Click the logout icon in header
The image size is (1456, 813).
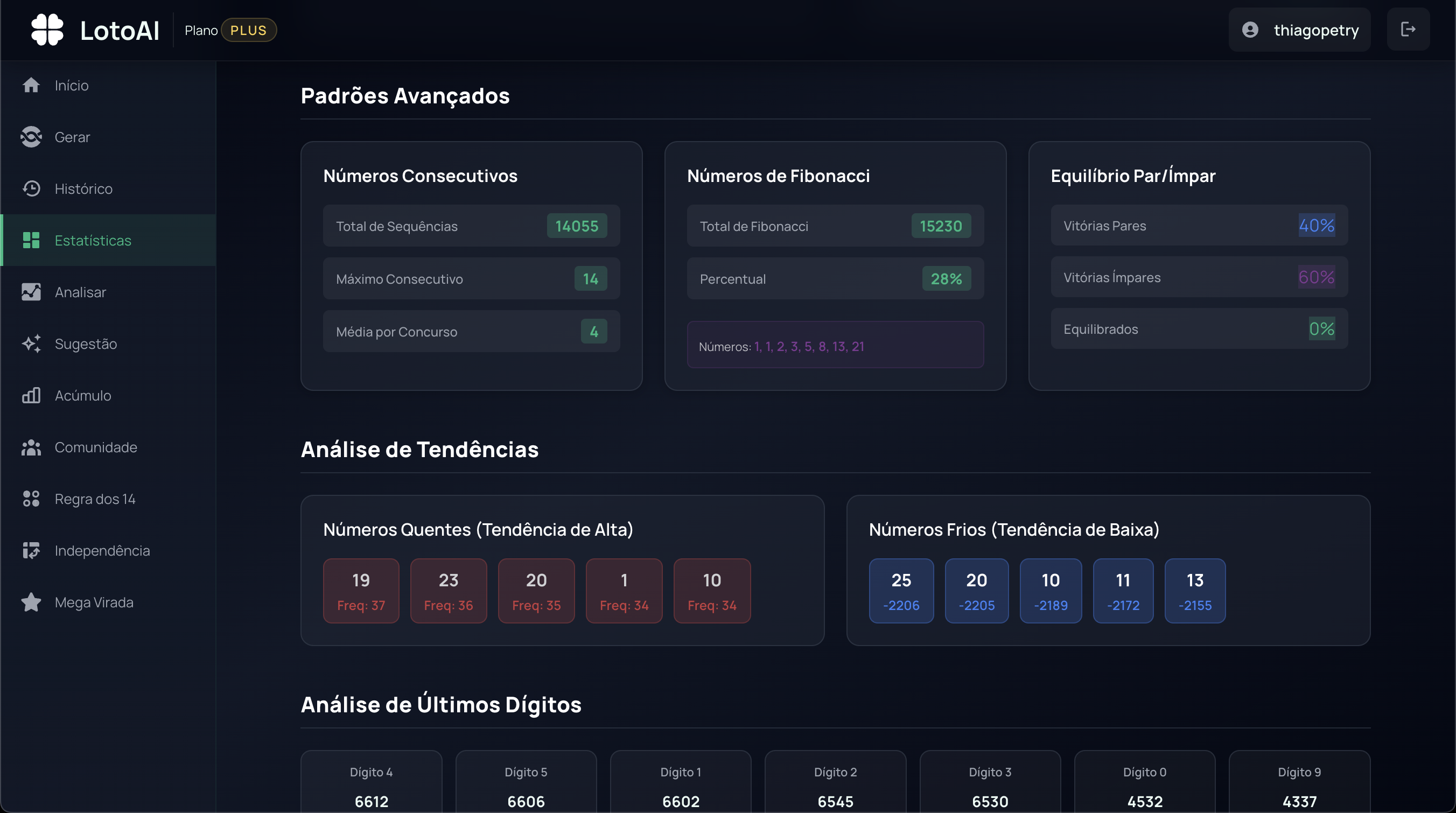click(1408, 30)
